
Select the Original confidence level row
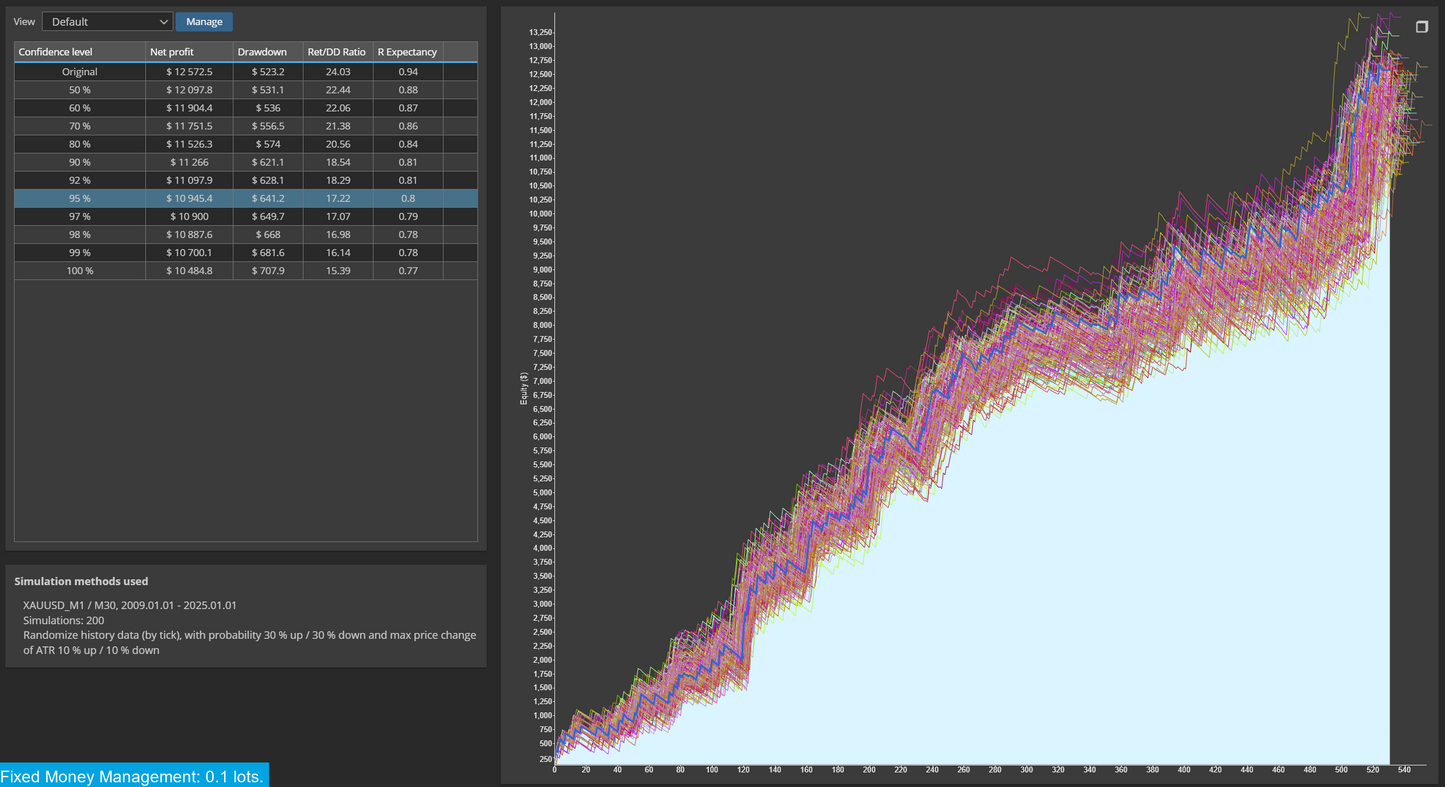click(x=246, y=72)
